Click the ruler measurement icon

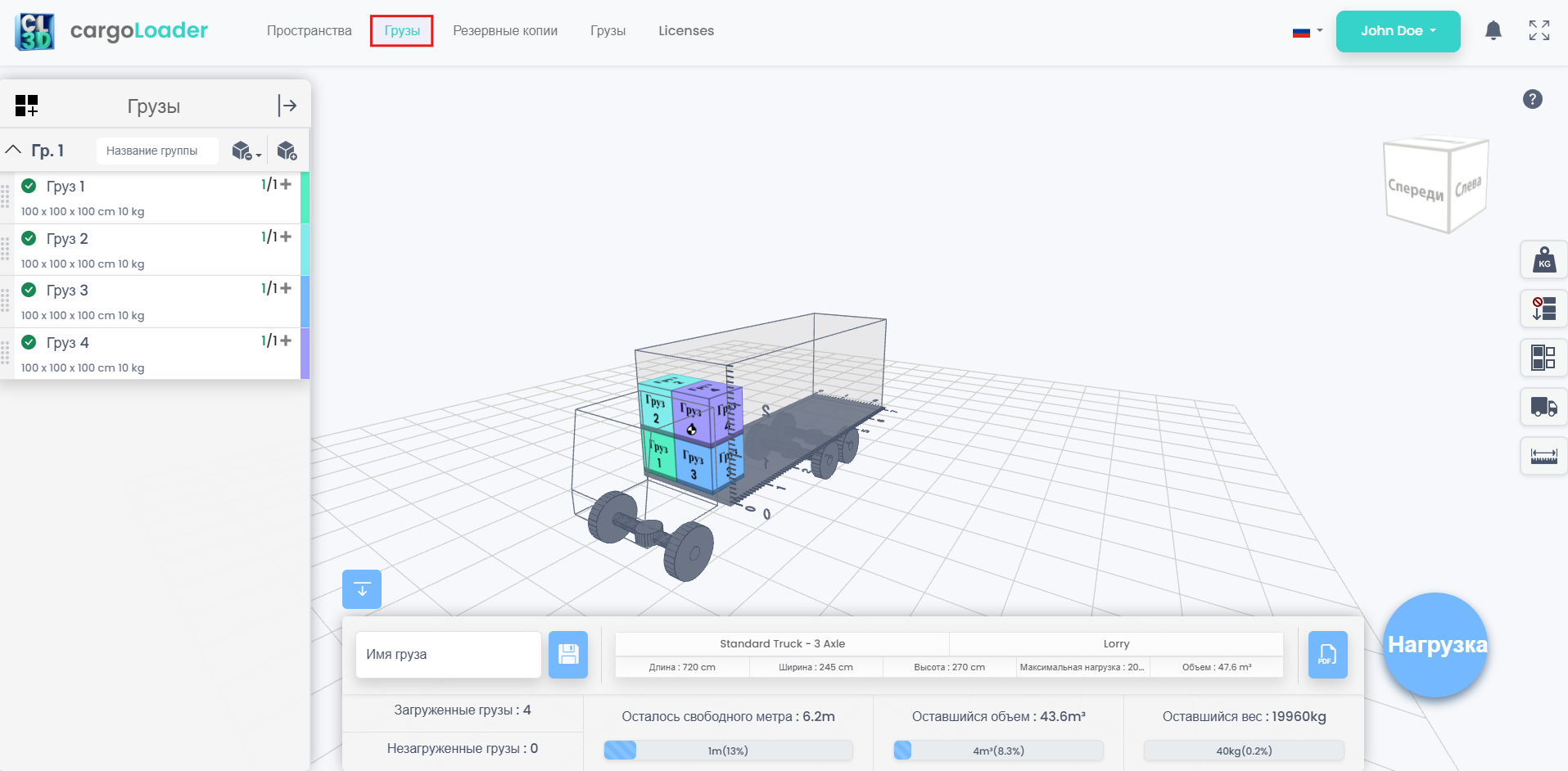point(1543,456)
